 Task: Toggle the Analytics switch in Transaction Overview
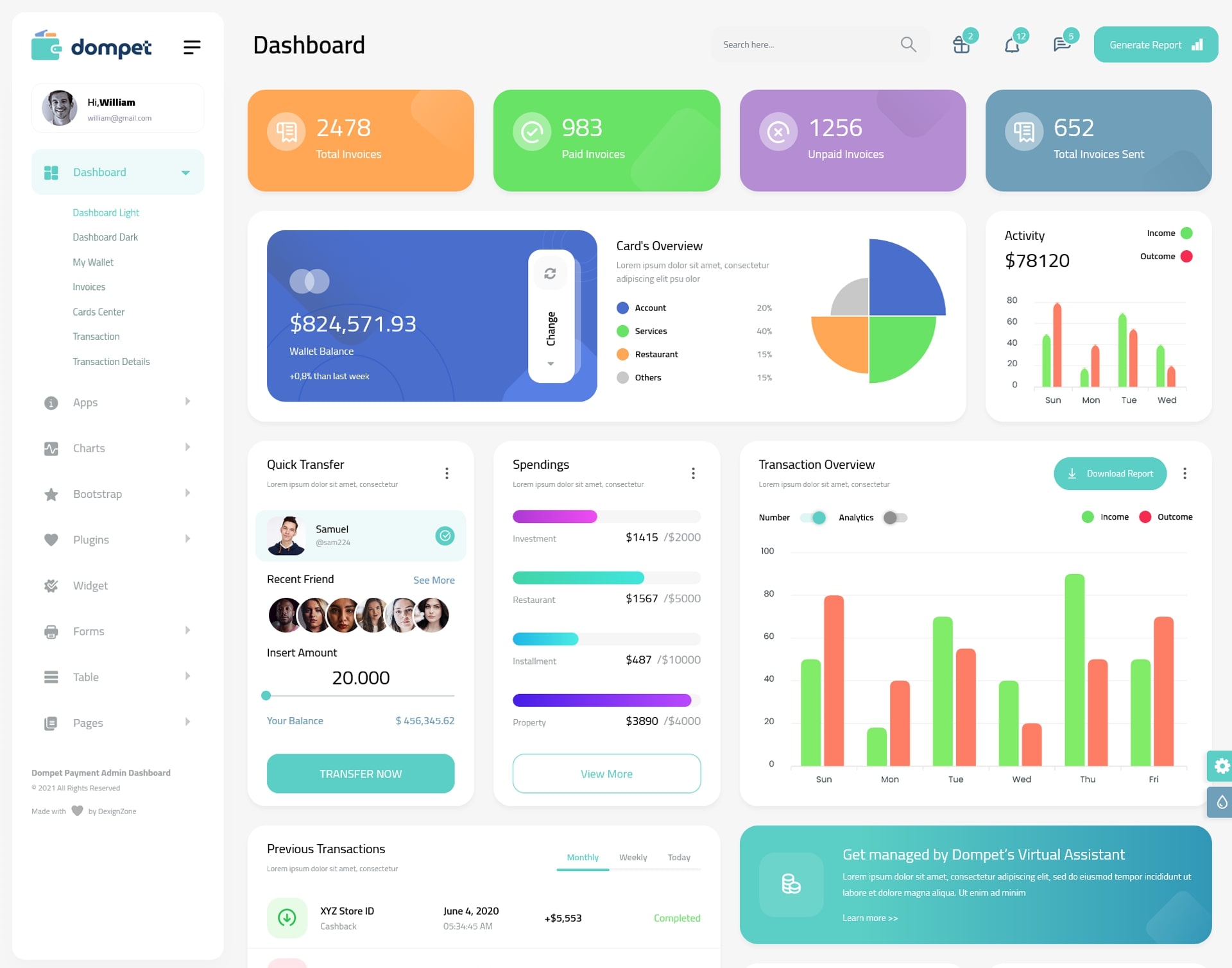click(x=893, y=517)
